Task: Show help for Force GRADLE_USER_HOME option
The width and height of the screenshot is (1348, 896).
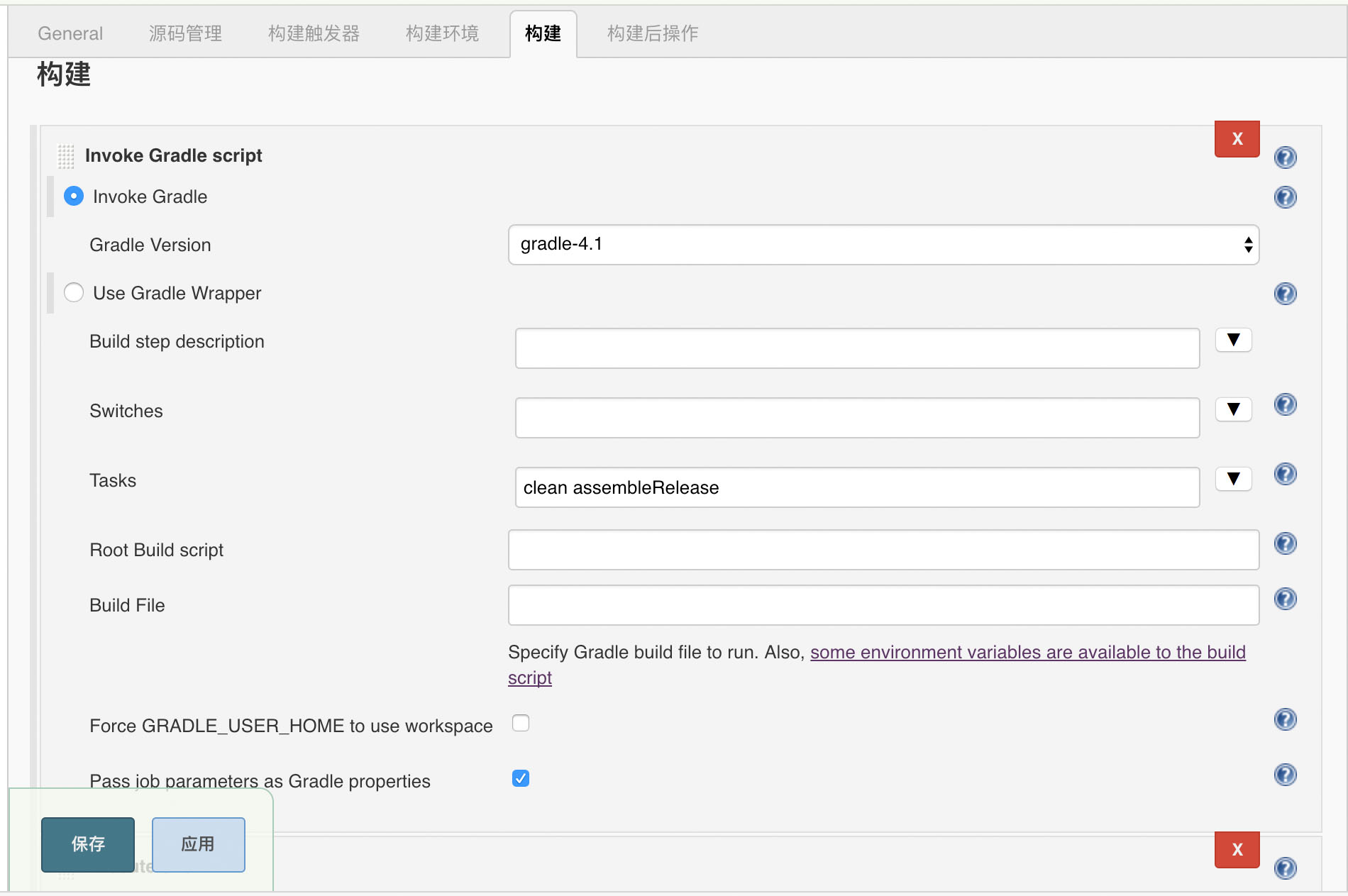Action: [1285, 719]
